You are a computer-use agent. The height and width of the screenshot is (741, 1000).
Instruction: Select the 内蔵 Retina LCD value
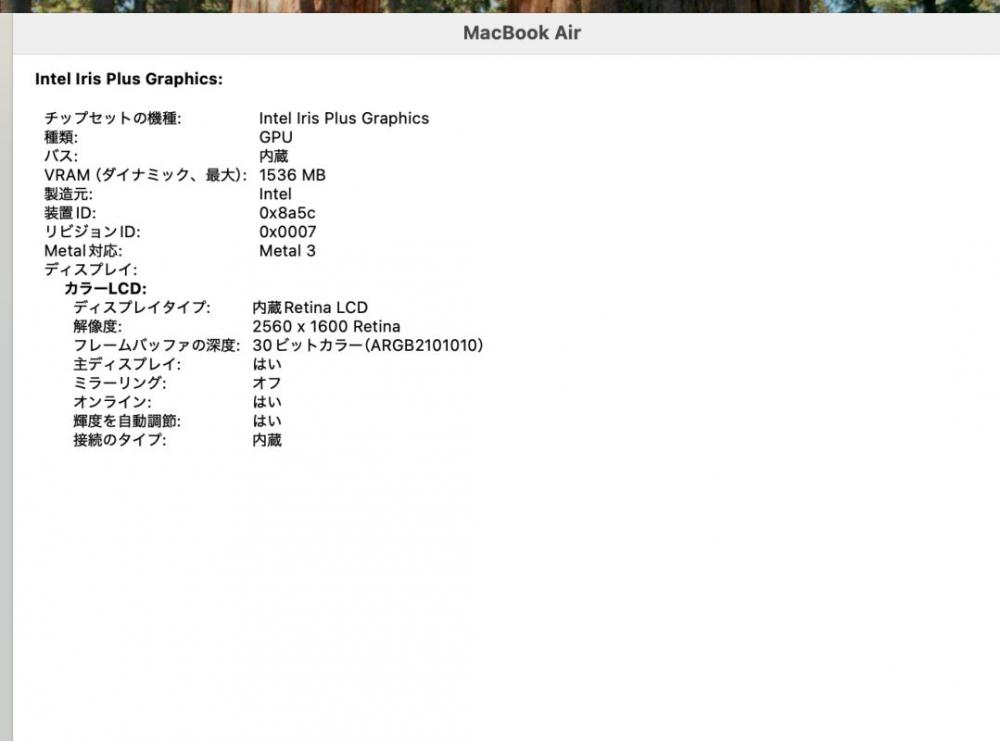[310, 307]
